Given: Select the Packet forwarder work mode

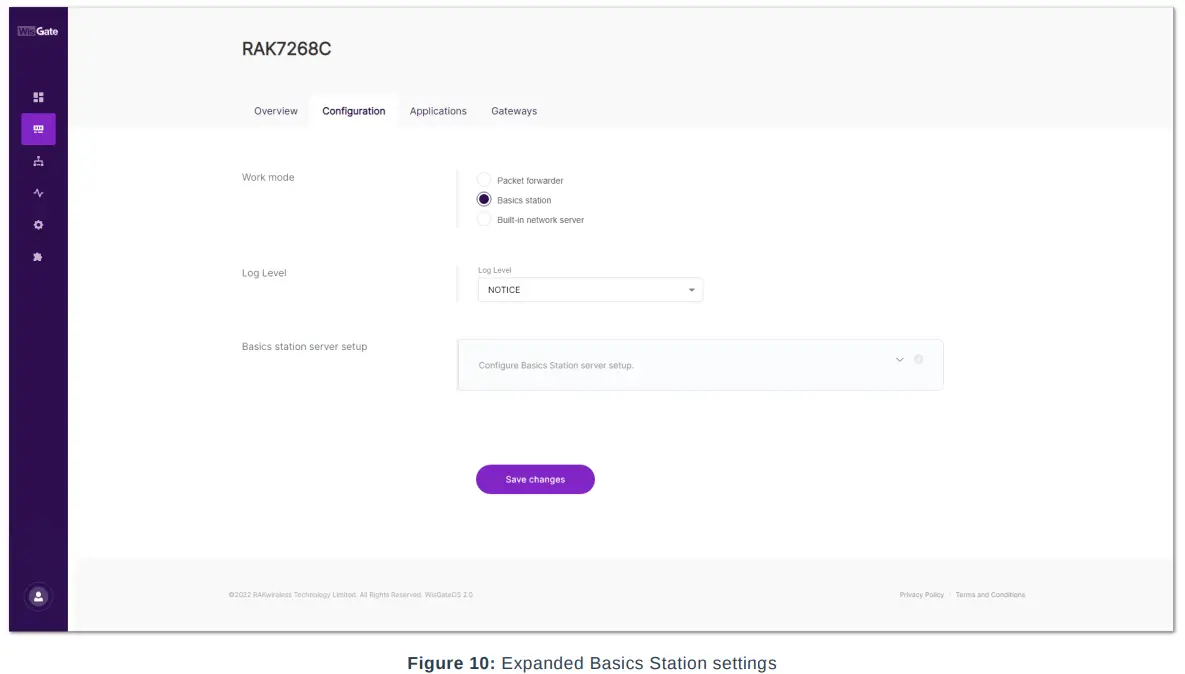Looking at the screenshot, I should click(x=484, y=180).
